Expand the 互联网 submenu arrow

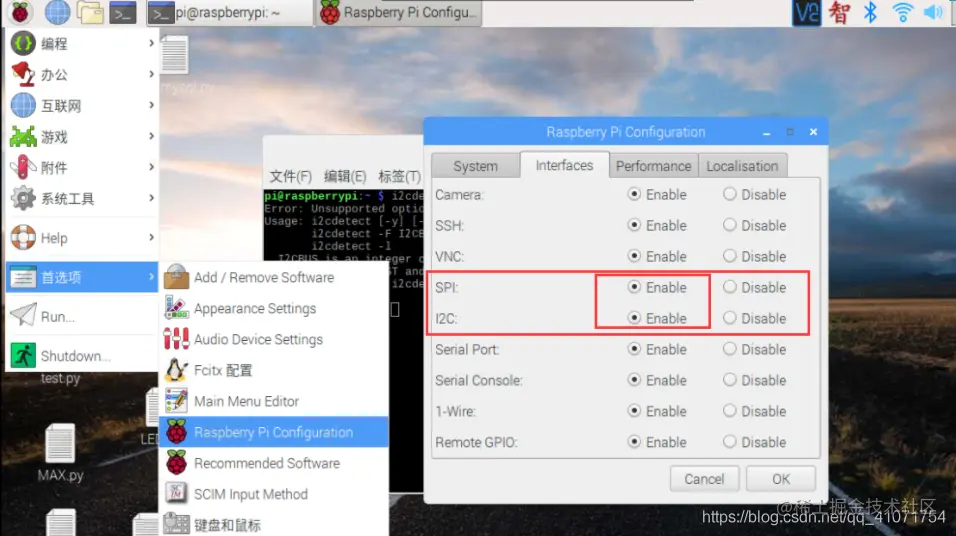click(x=151, y=105)
